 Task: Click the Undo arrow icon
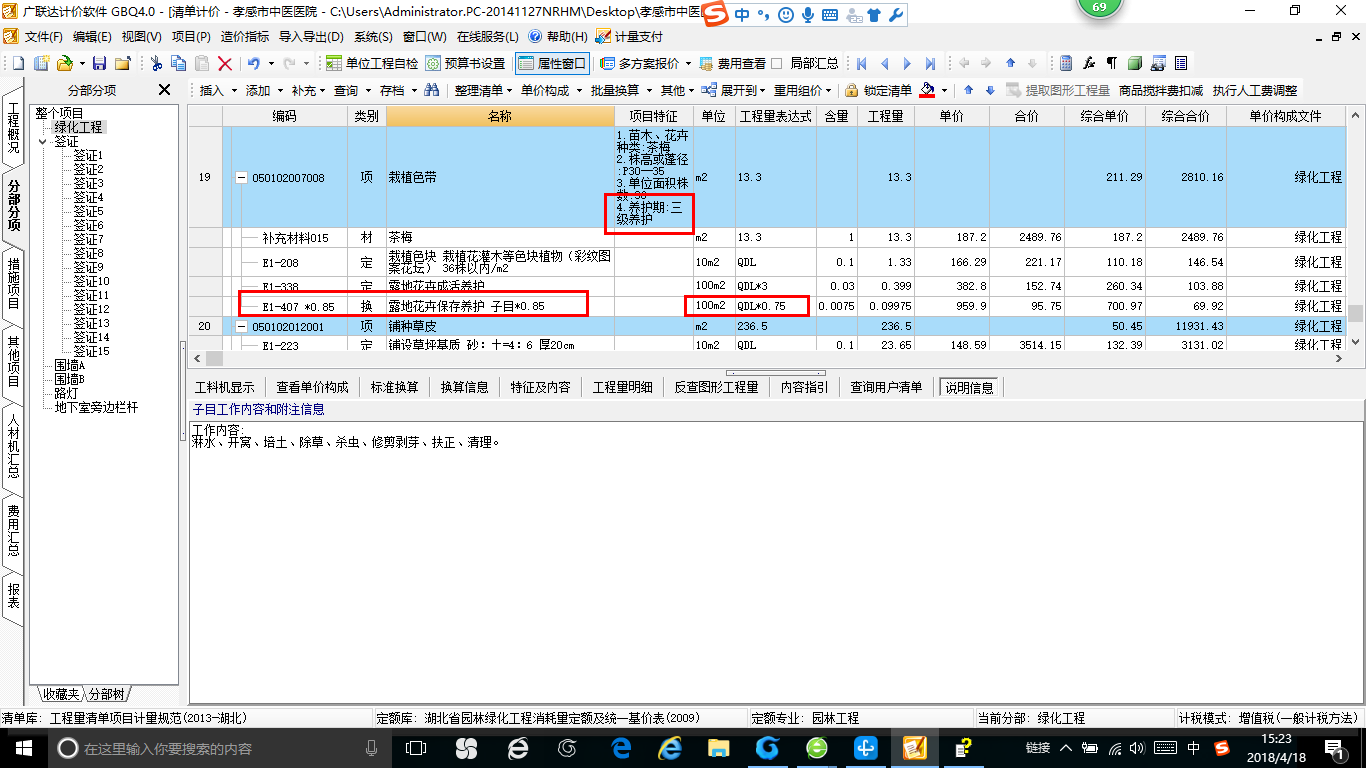point(254,63)
